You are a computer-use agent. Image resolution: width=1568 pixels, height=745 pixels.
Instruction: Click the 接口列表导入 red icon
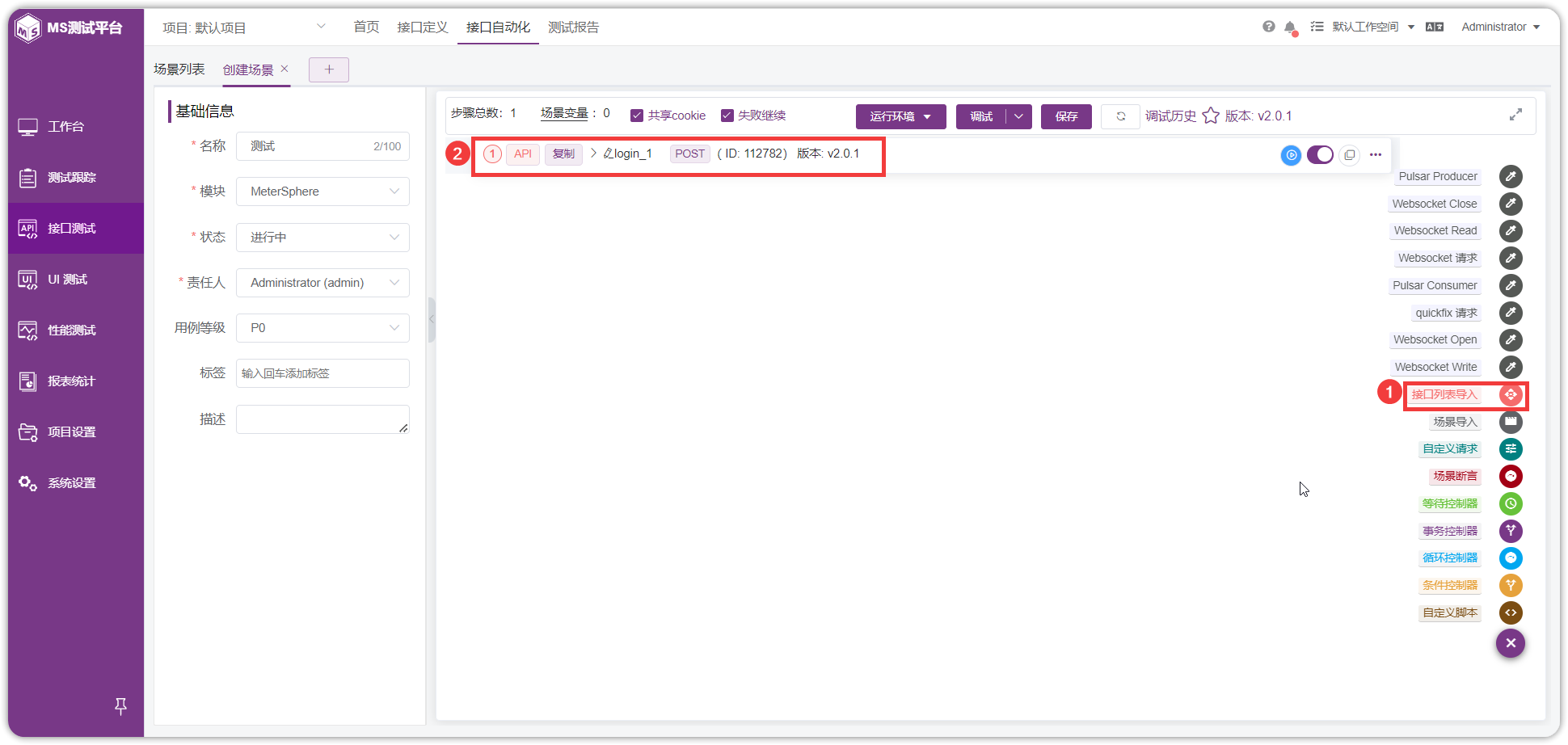[1511, 394]
